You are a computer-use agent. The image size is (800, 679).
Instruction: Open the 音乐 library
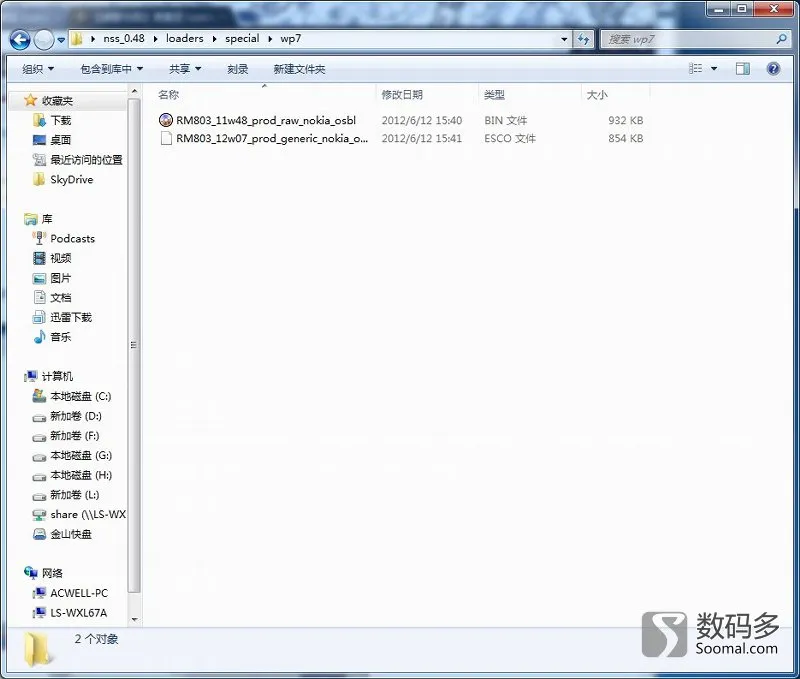[x=61, y=337]
